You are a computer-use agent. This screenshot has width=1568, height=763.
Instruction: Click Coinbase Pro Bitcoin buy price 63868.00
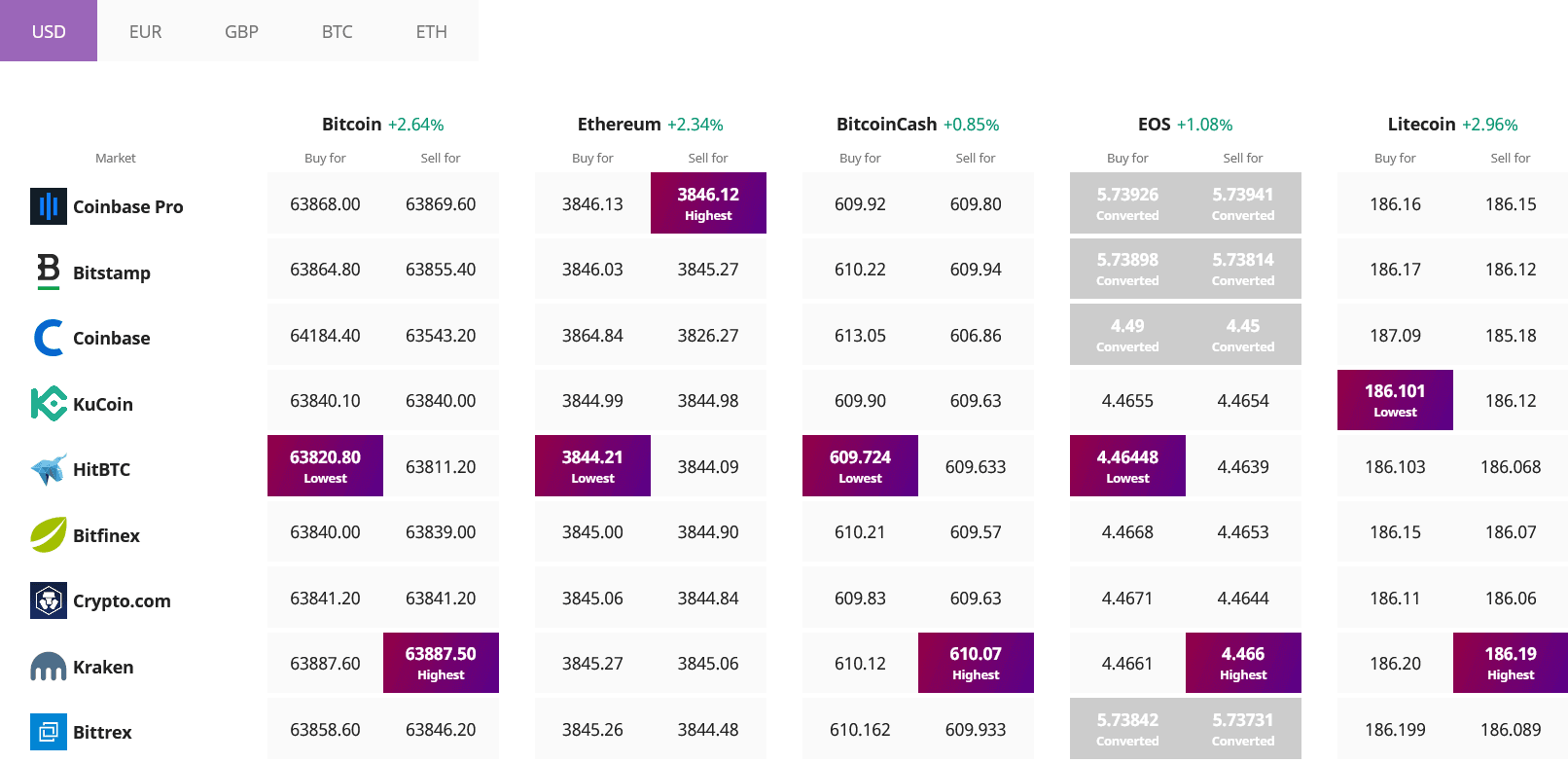pyautogui.click(x=325, y=203)
